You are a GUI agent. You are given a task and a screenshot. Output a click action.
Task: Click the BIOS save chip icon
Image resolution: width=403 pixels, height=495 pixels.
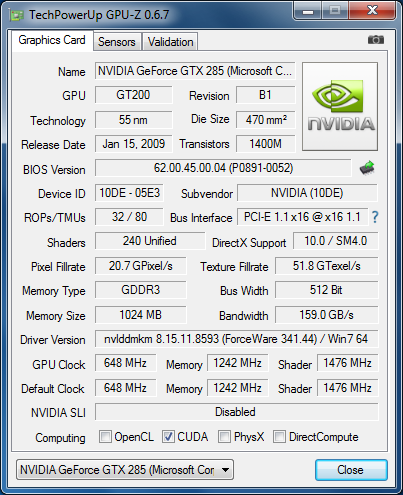pyautogui.click(x=367, y=168)
